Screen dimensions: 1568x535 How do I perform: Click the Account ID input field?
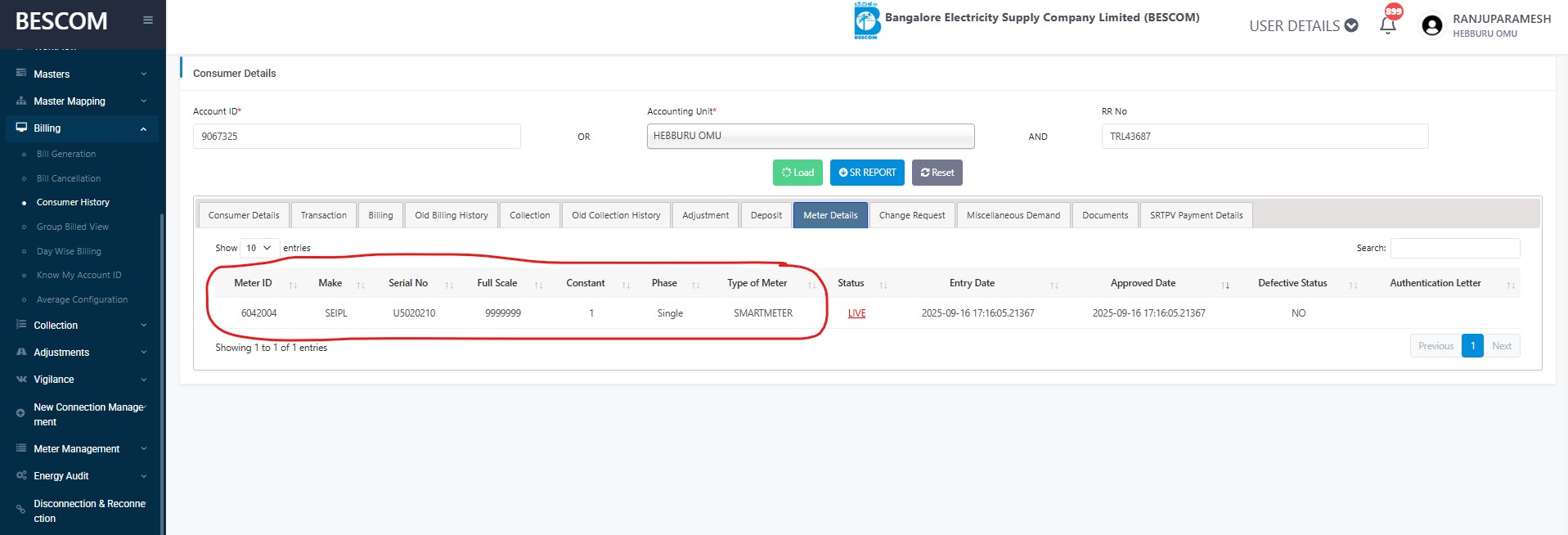tap(357, 137)
